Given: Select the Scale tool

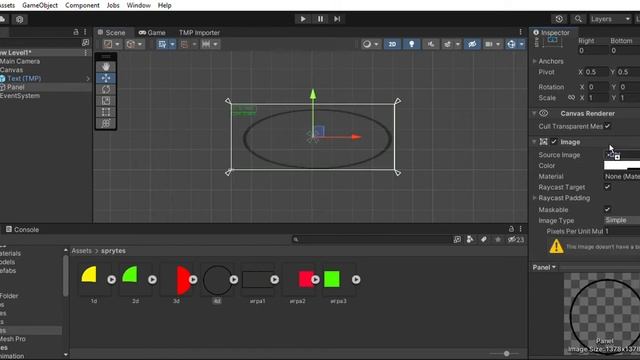Looking at the screenshot, I should point(106,100).
